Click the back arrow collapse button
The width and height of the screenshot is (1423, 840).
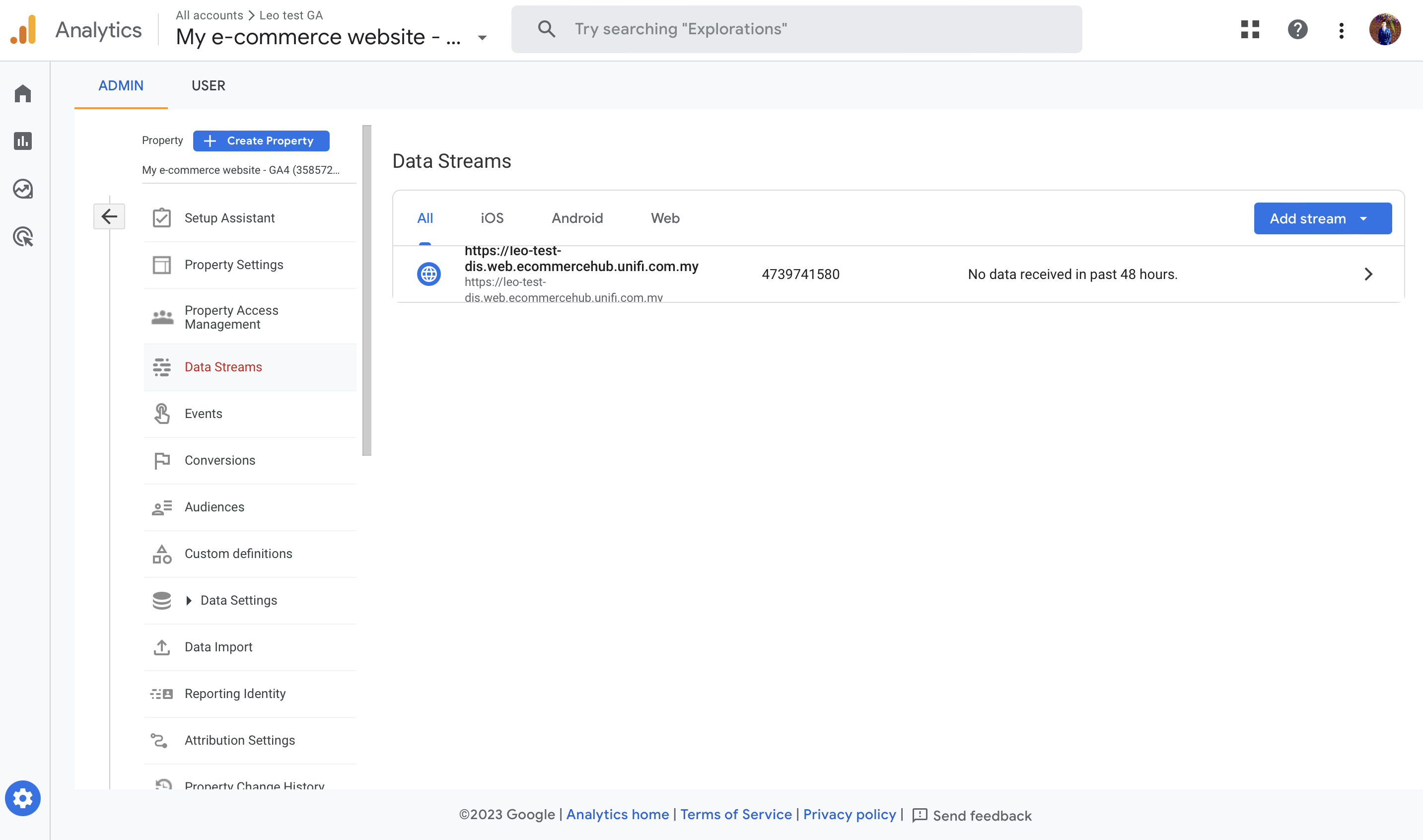click(109, 216)
